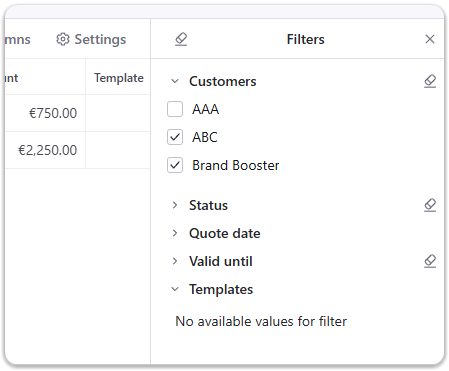449x371 pixels.
Task: Click the Filters panel title
Action: (x=305, y=39)
